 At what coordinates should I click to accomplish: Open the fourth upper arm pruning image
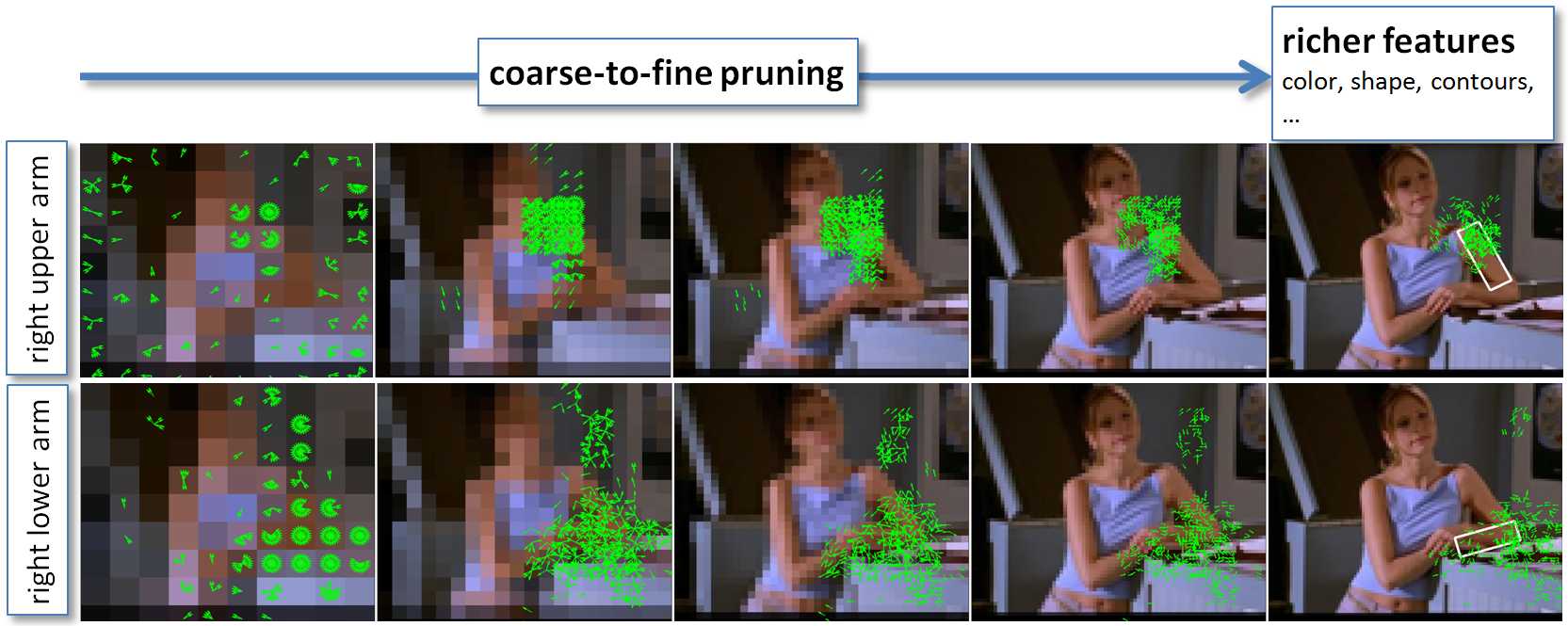pyautogui.click(x=1119, y=260)
